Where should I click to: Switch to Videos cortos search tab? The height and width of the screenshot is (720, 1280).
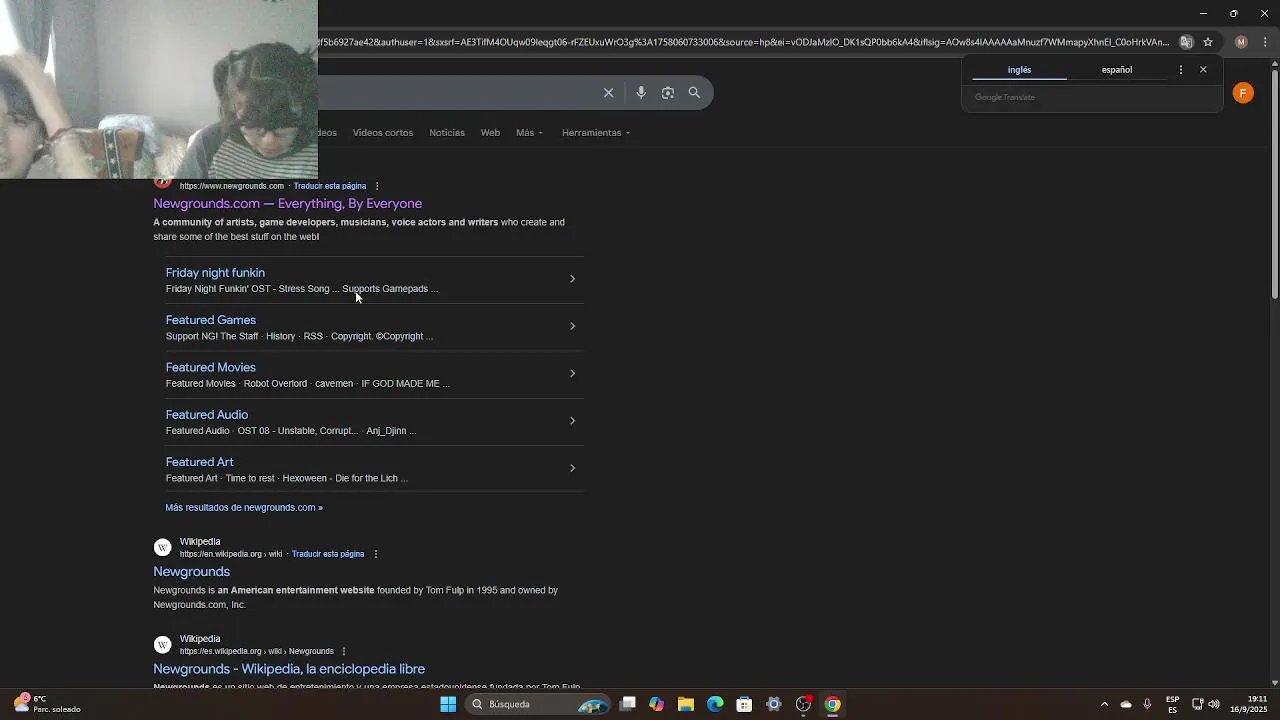pos(383,133)
